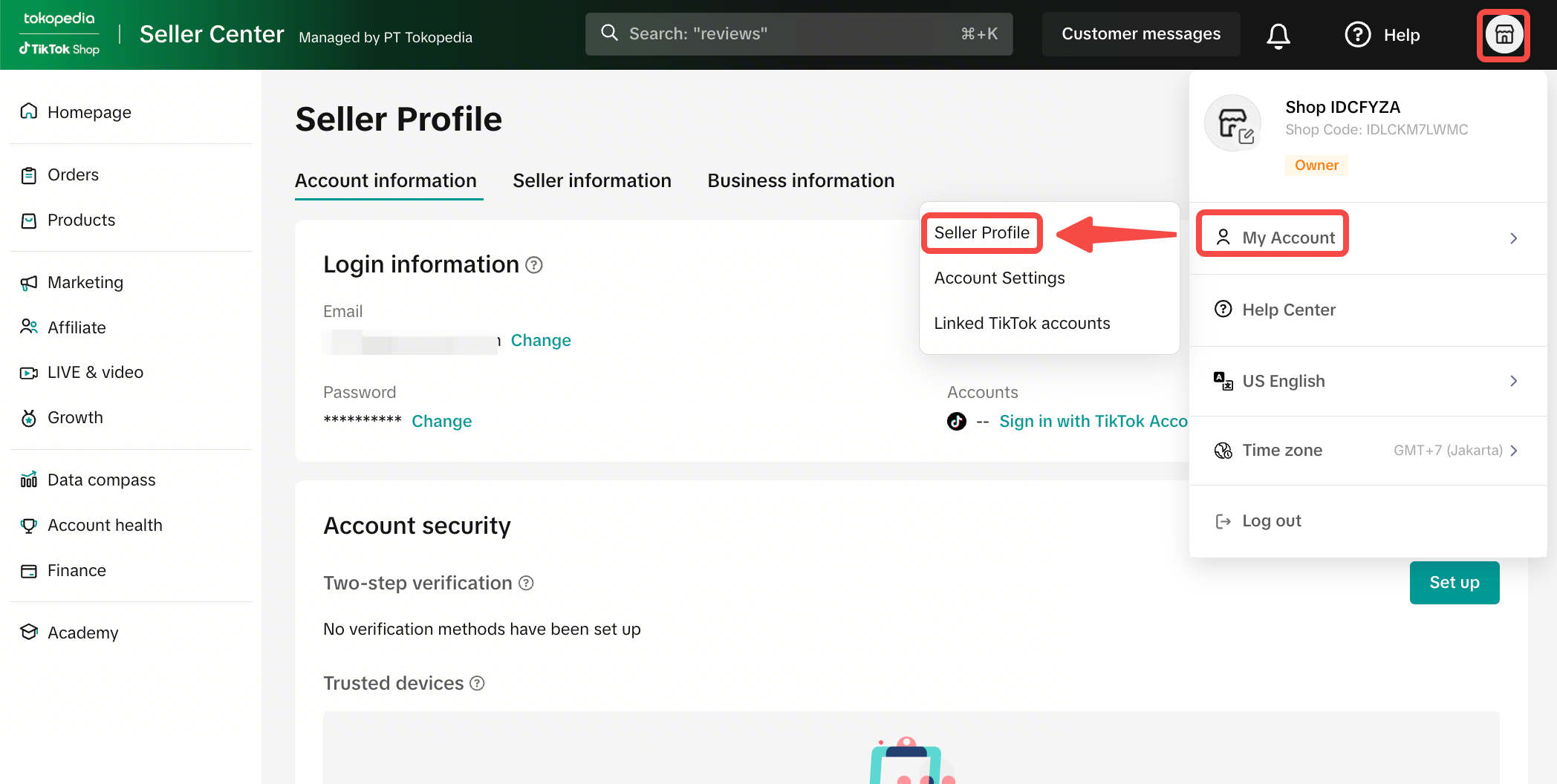This screenshot has height=784, width=1557.
Task: Expand the My Account submenu
Action: pyautogui.click(x=1288, y=238)
